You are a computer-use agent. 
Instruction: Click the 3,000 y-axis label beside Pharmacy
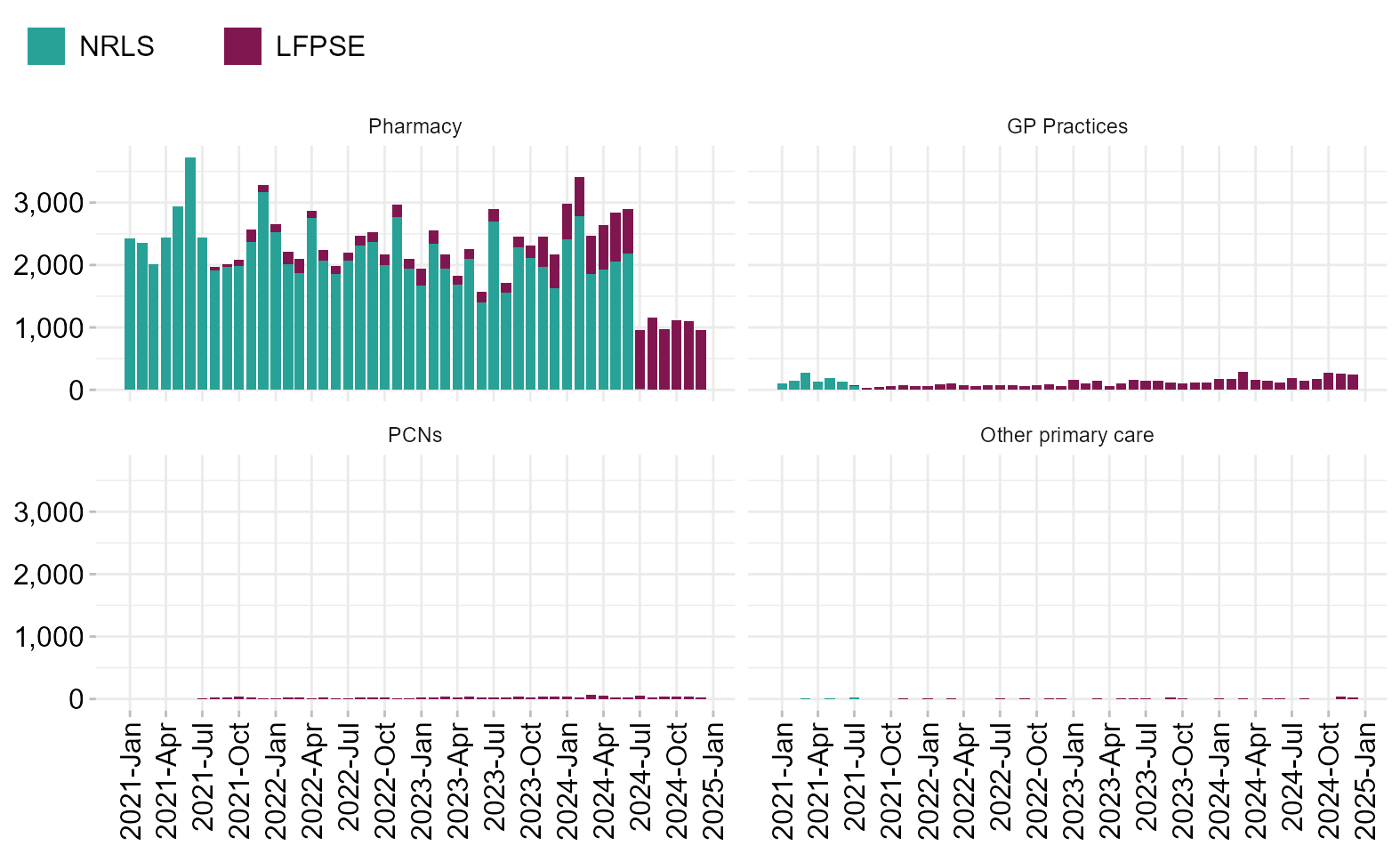(49, 203)
